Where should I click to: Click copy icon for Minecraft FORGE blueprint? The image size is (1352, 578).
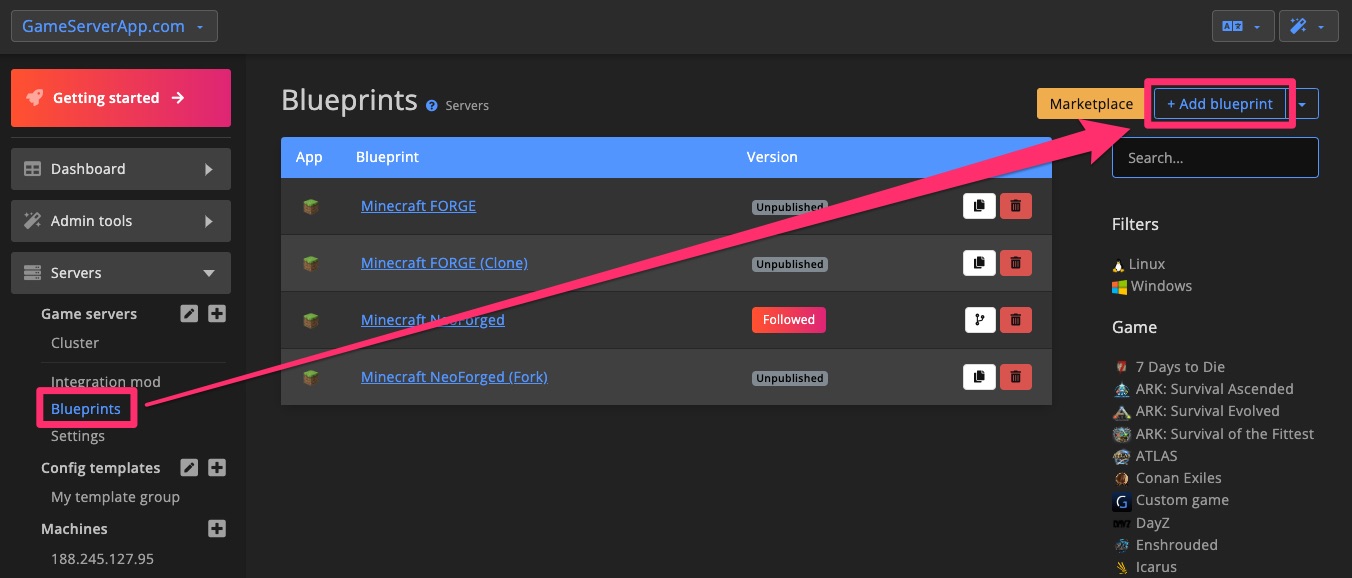[979, 206]
